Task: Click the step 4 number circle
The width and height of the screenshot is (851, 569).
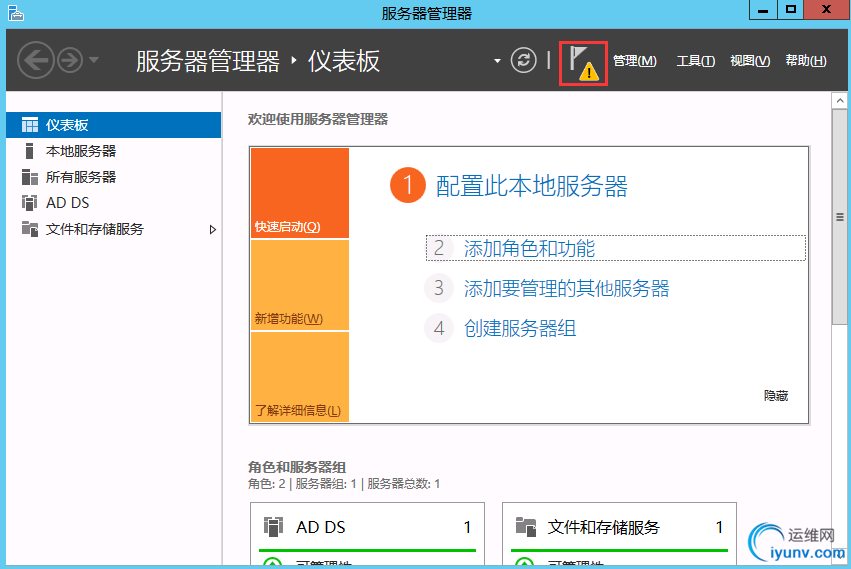Action: pos(439,328)
